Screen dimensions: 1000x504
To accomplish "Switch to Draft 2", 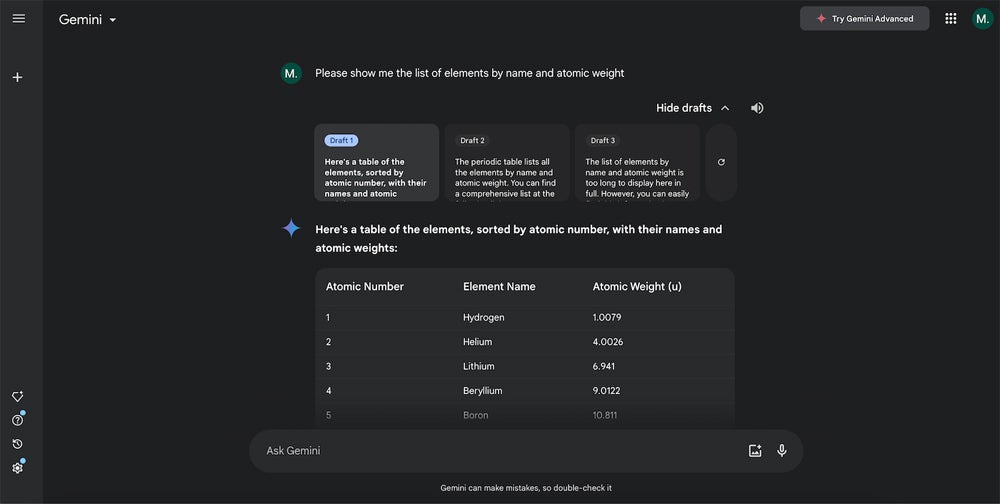I will pyautogui.click(x=507, y=163).
